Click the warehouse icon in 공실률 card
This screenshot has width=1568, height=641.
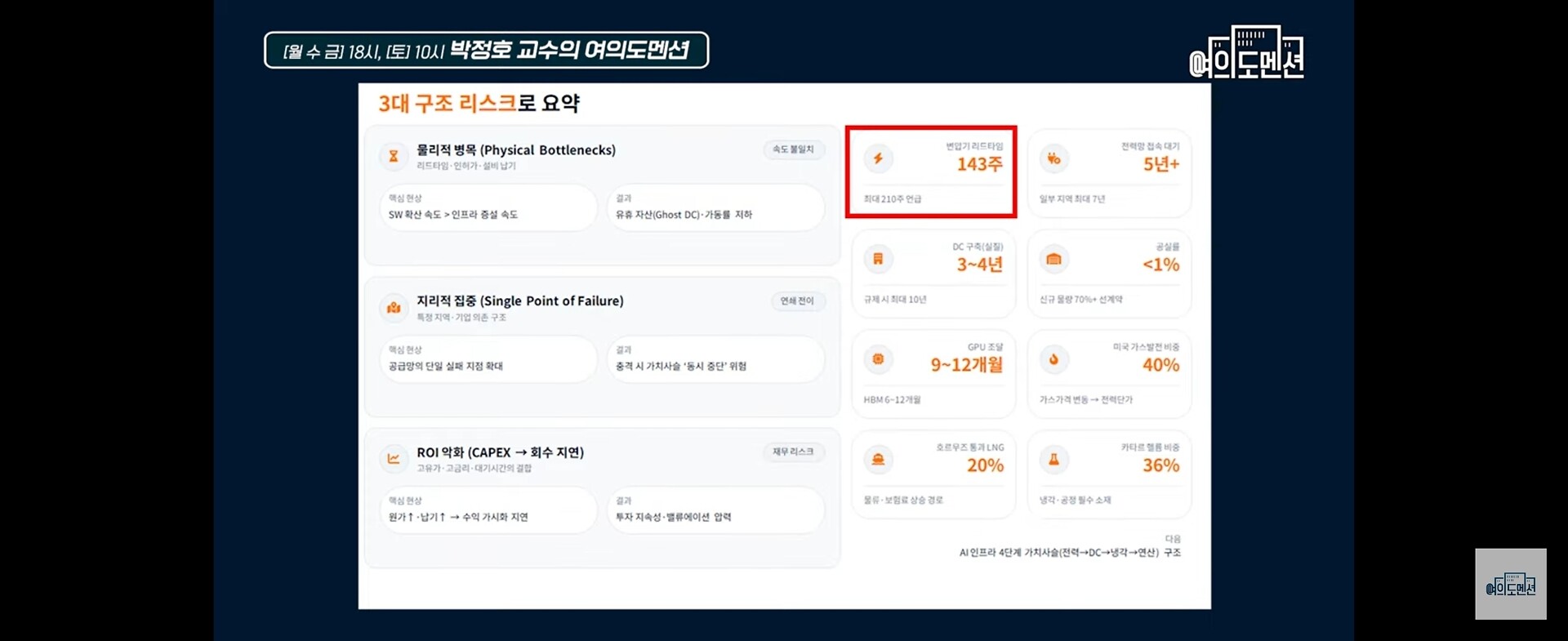pyautogui.click(x=1053, y=259)
